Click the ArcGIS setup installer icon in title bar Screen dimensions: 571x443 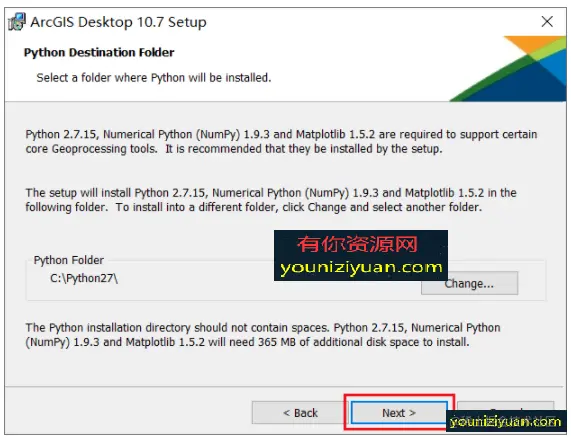coord(17,22)
